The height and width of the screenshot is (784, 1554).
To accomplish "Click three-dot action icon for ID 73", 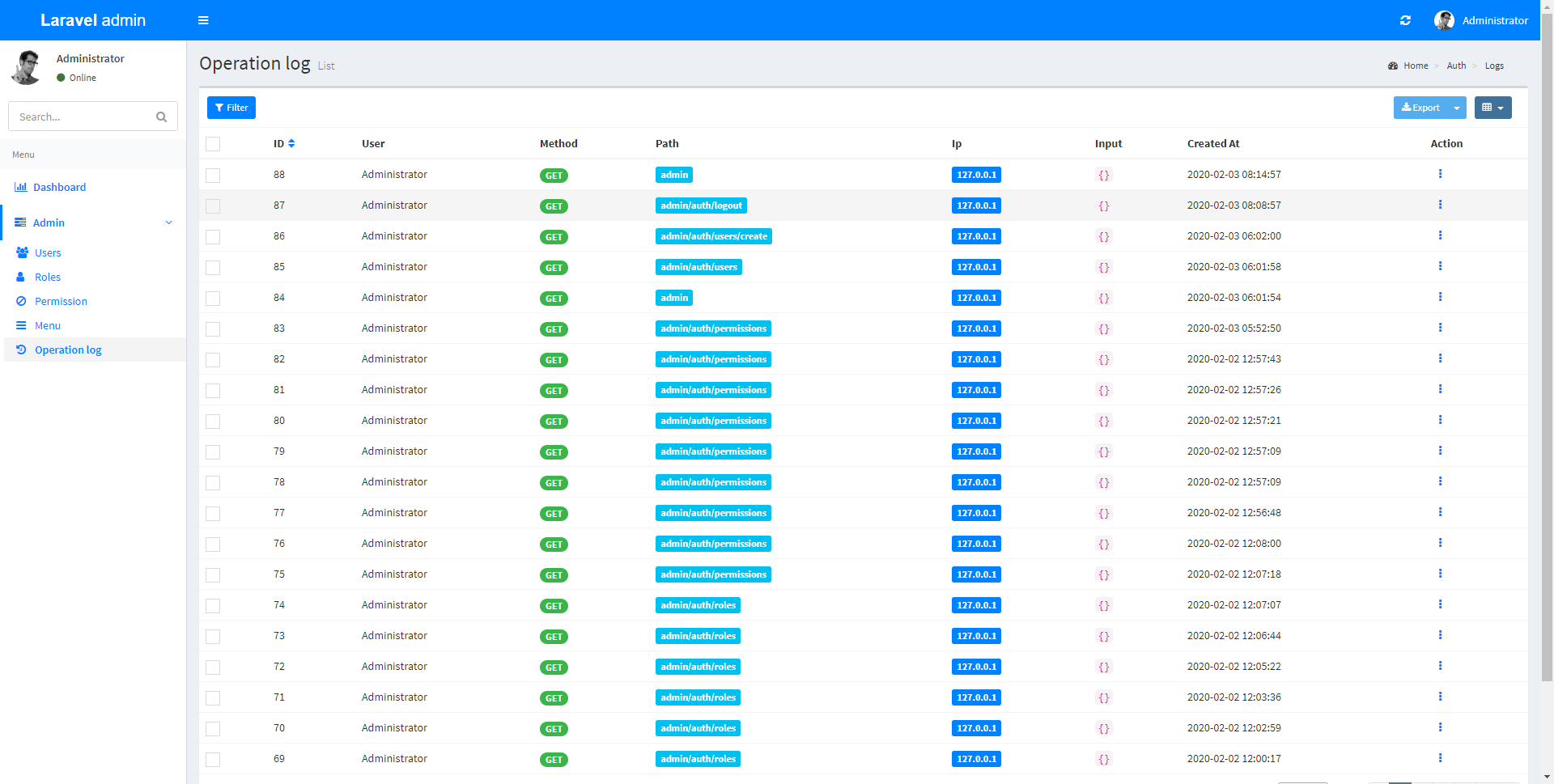I will [x=1440, y=635].
